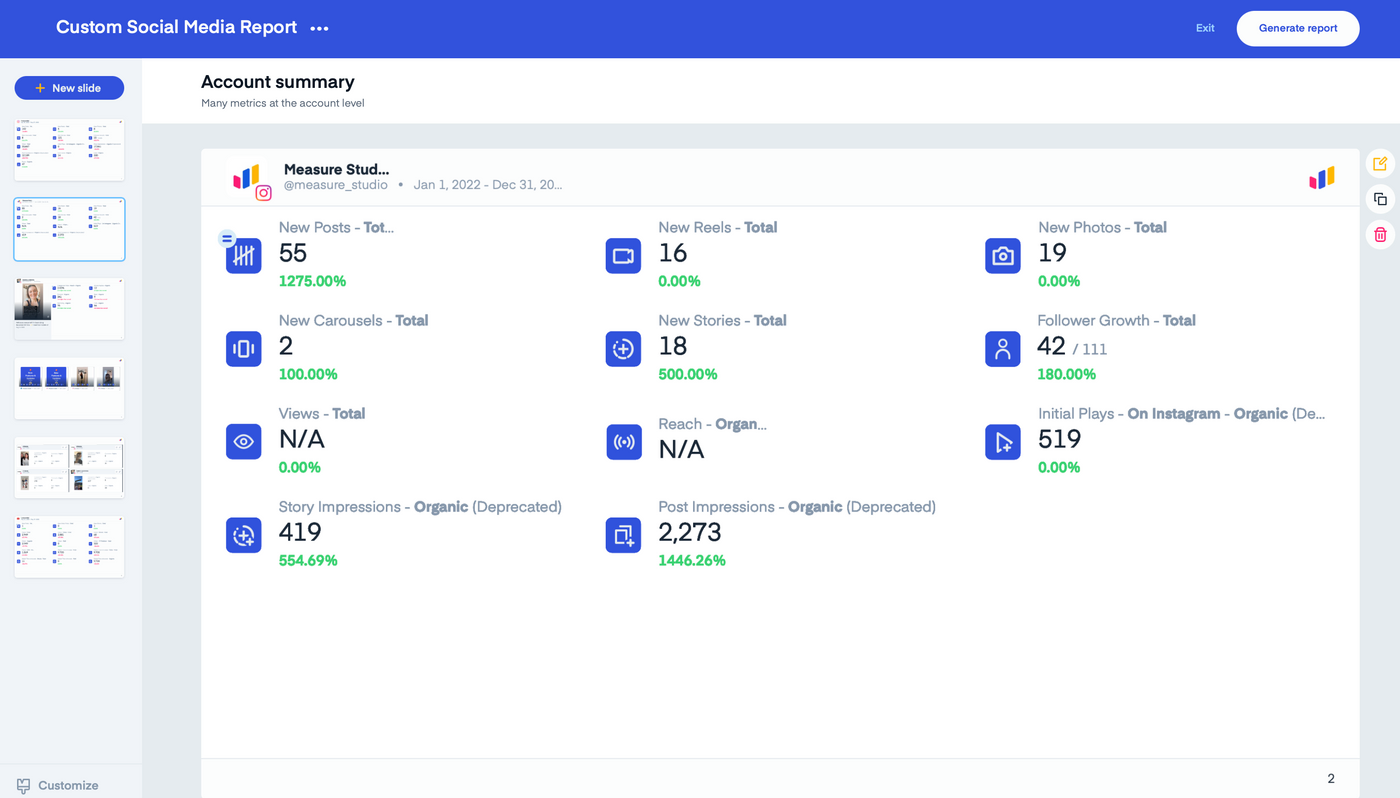Click the Post Impressions value 2,273
The image size is (1400, 798).
click(x=690, y=533)
